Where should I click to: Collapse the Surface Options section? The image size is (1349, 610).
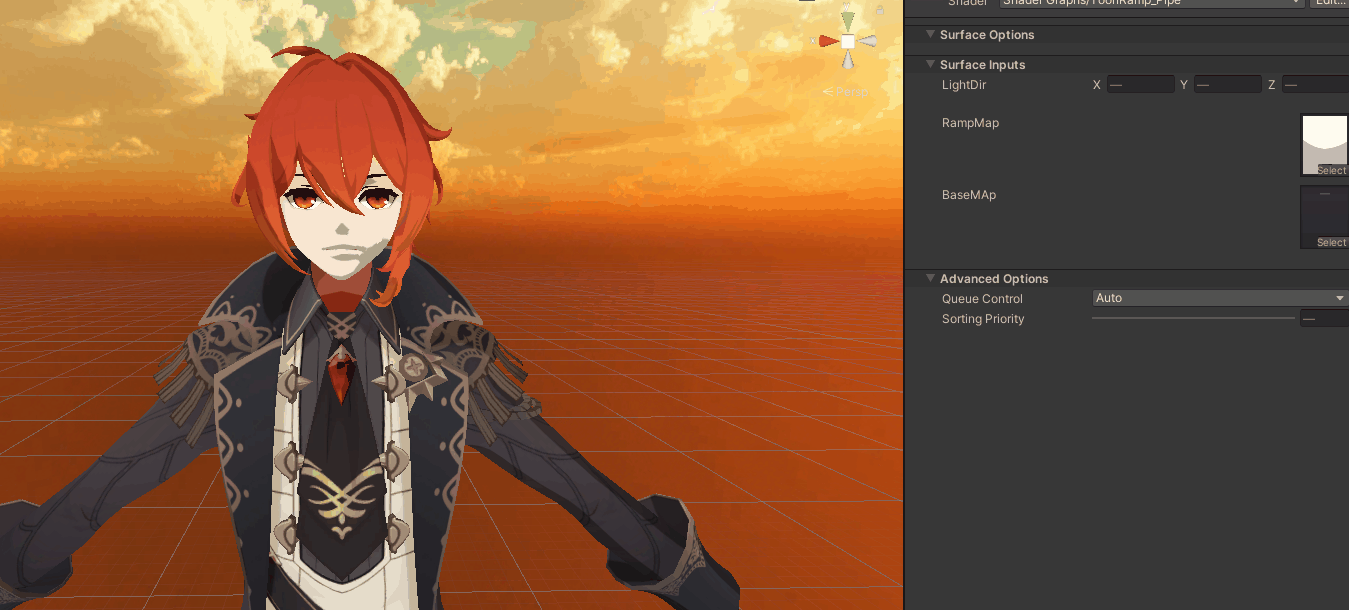coord(931,35)
